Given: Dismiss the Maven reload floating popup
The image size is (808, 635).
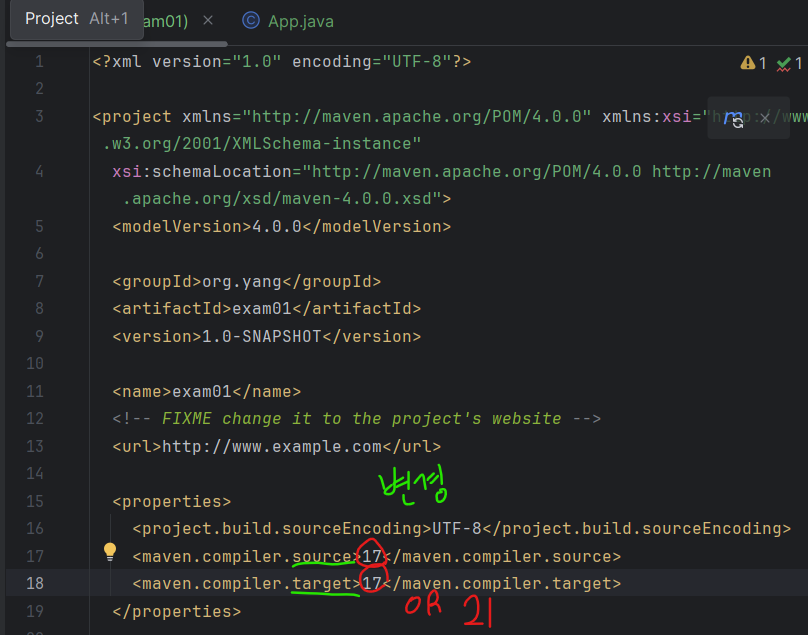Looking at the screenshot, I should tap(765, 118).
